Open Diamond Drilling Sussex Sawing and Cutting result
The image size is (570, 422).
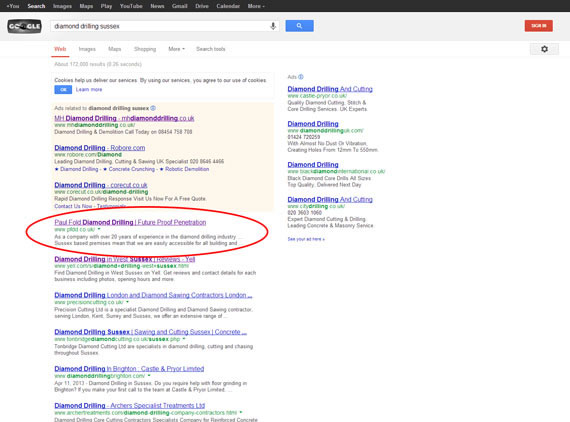150,332
